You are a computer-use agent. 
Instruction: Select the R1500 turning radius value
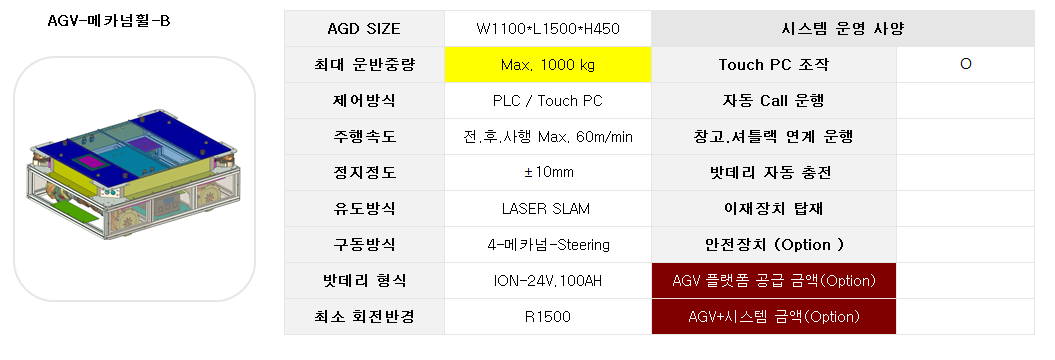click(x=548, y=317)
